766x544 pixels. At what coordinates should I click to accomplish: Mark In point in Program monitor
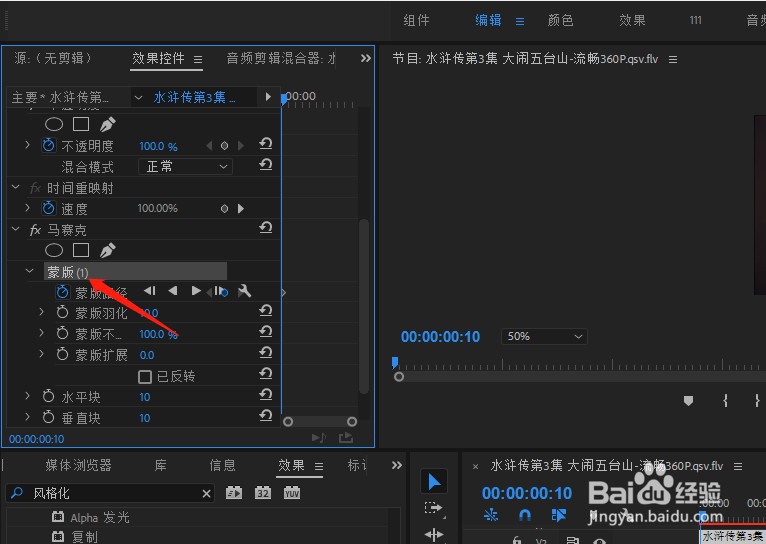[x=725, y=401]
